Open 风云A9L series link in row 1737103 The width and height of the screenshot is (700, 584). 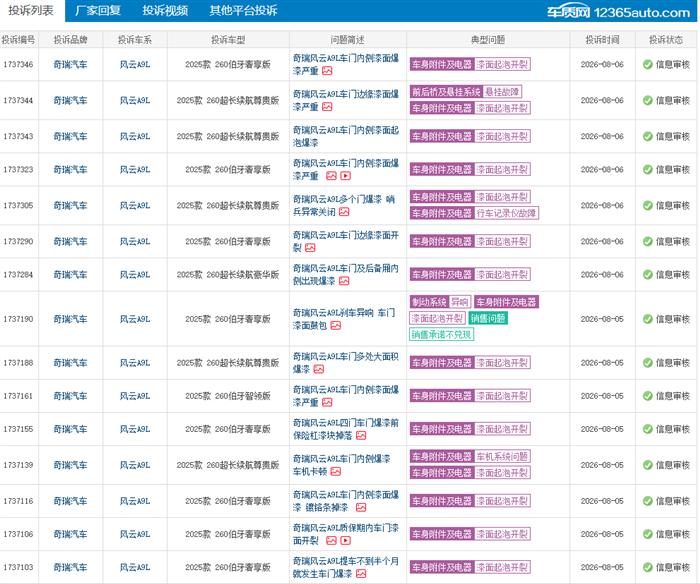(135, 567)
